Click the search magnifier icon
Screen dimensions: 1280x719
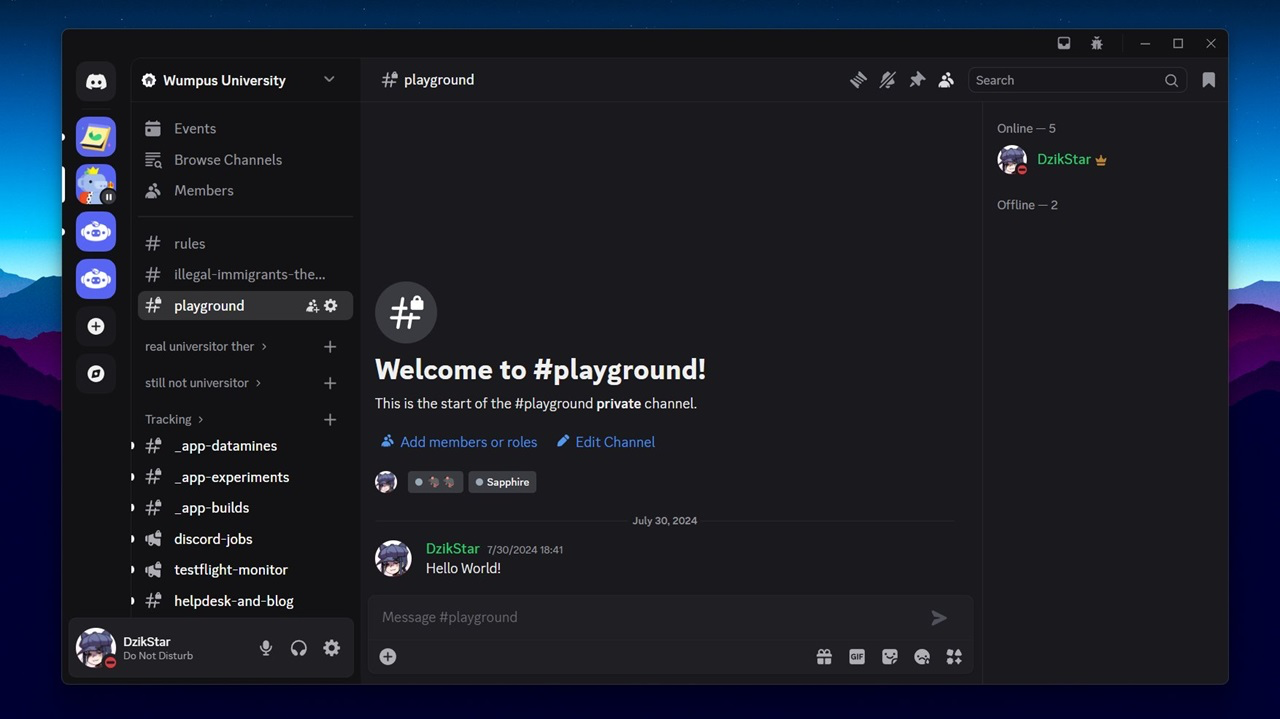[1171, 80]
